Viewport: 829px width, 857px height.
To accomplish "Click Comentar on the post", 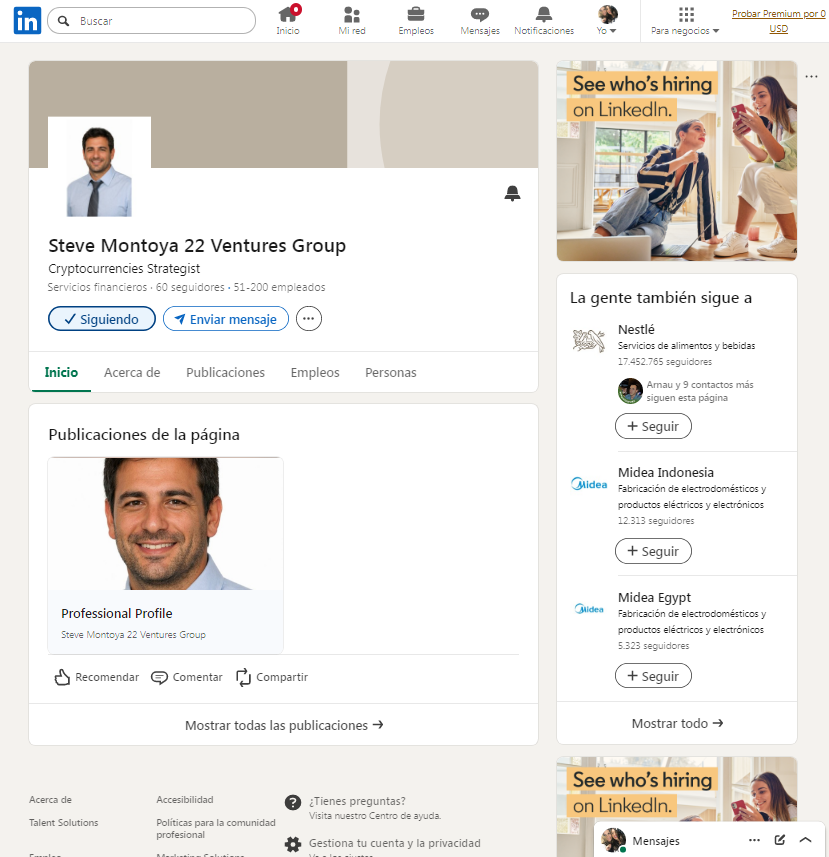I will pyautogui.click(x=187, y=677).
